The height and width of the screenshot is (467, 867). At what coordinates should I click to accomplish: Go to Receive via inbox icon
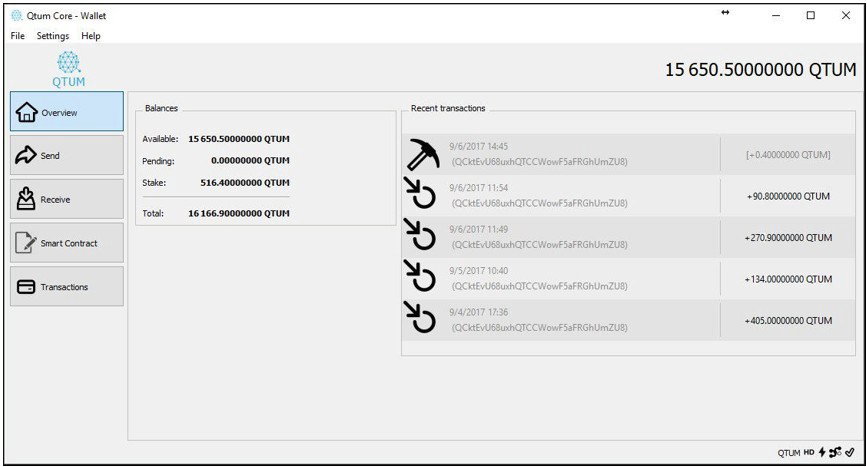coord(25,199)
